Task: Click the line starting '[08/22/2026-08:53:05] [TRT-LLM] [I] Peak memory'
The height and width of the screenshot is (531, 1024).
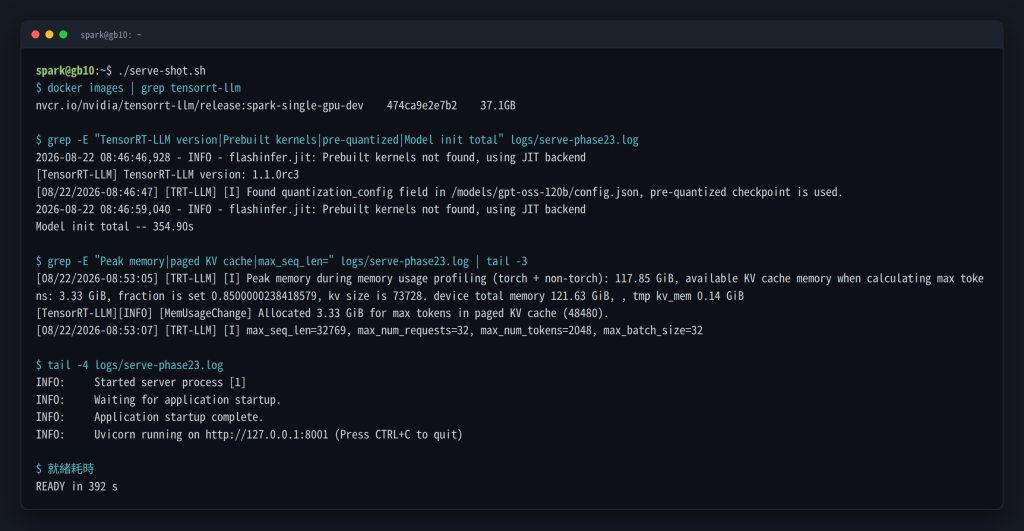Action: (509, 278)
